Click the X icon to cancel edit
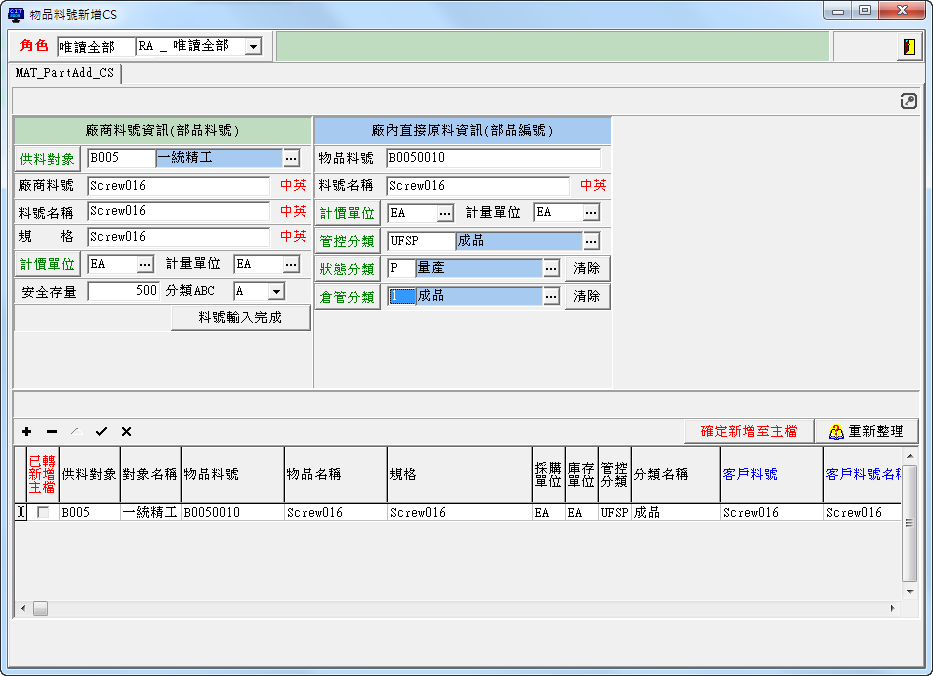933x676 pixels. tap(126, 431)
